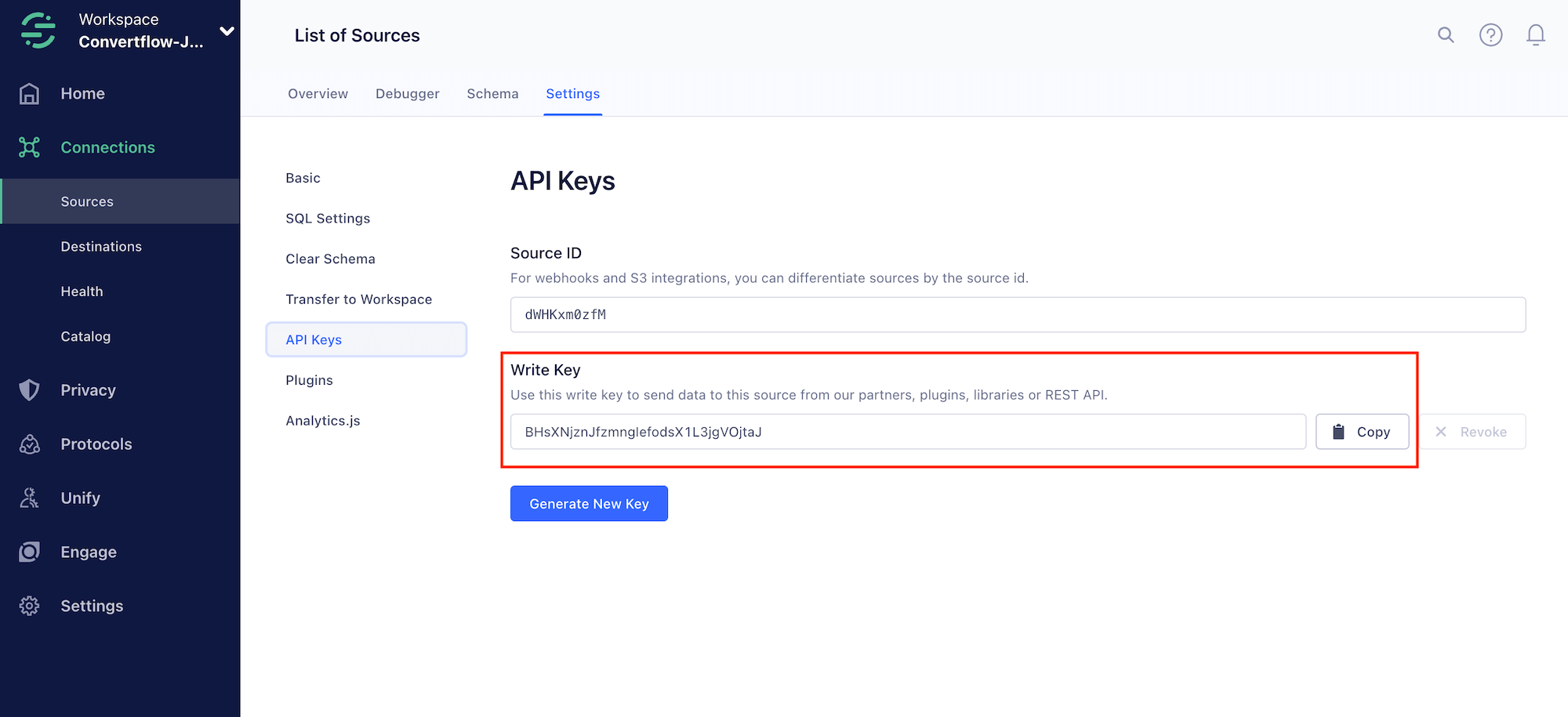Click the X icon beside Revoke

click(x=1441, y=432)
